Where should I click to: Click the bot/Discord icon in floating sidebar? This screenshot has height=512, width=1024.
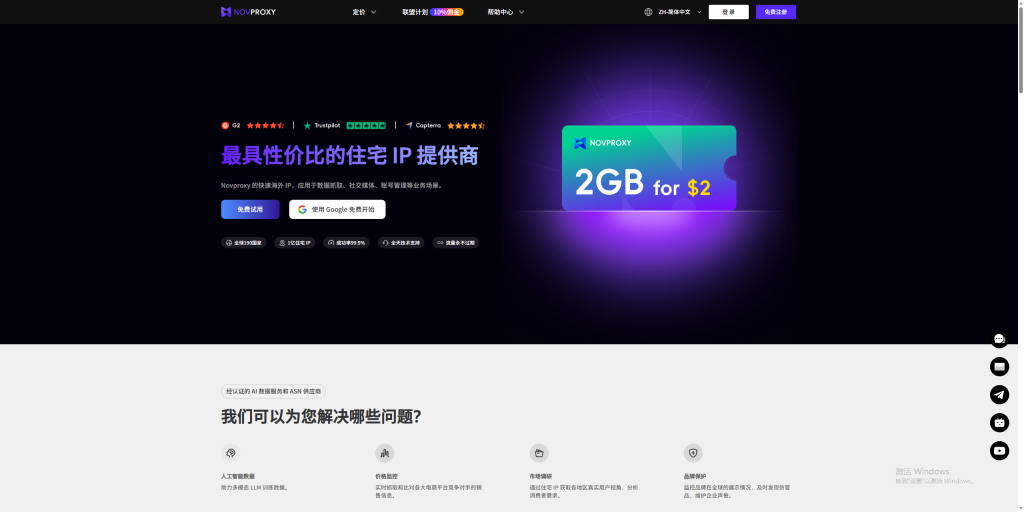[999, 423]
